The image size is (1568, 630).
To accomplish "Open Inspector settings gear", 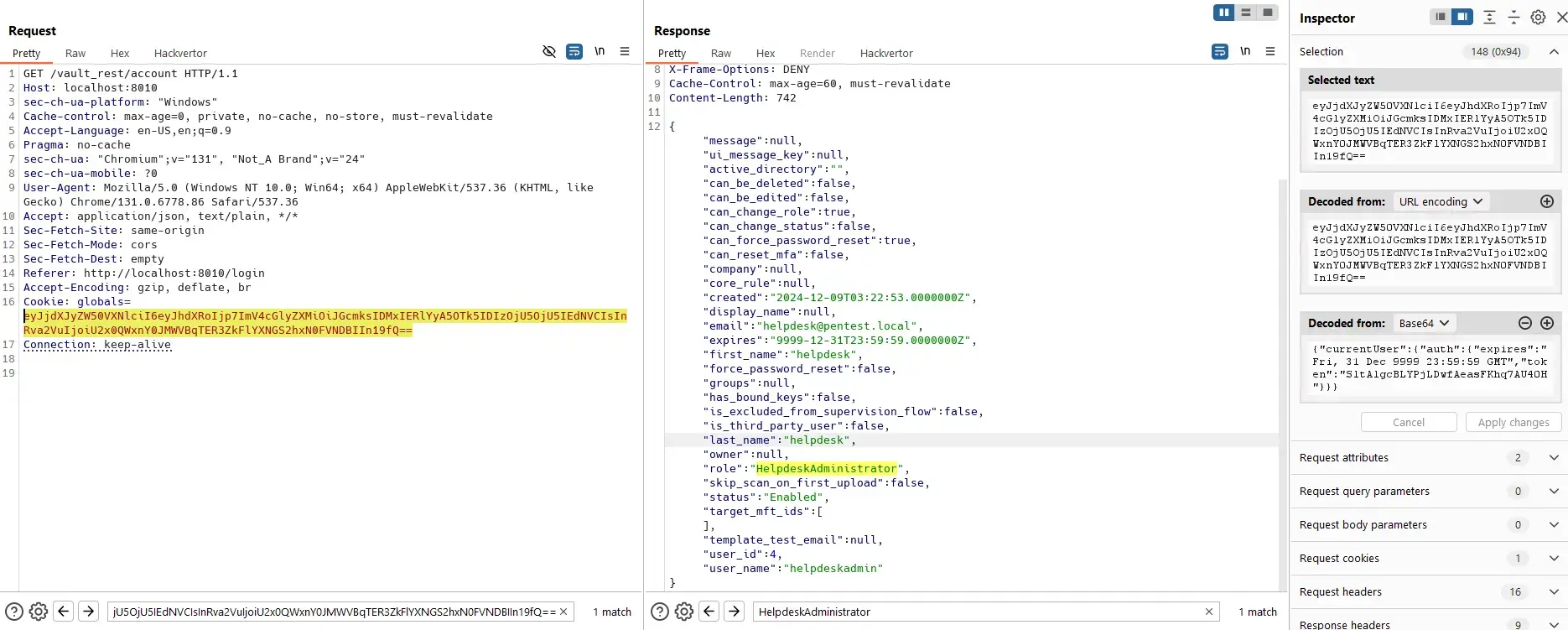I will (1538, 17).
